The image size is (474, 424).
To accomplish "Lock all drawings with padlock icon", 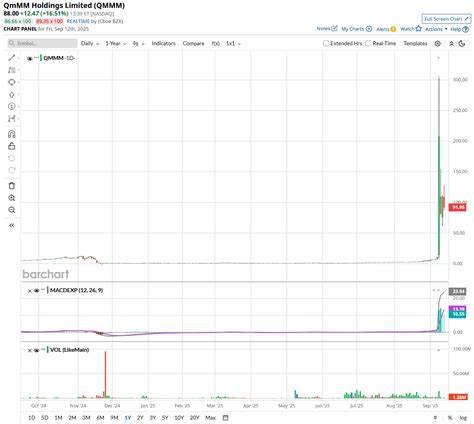I will click(12, 146).
